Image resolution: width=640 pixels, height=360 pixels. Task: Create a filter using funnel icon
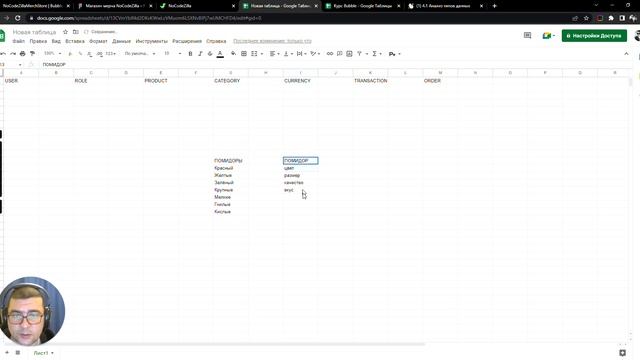360,53
